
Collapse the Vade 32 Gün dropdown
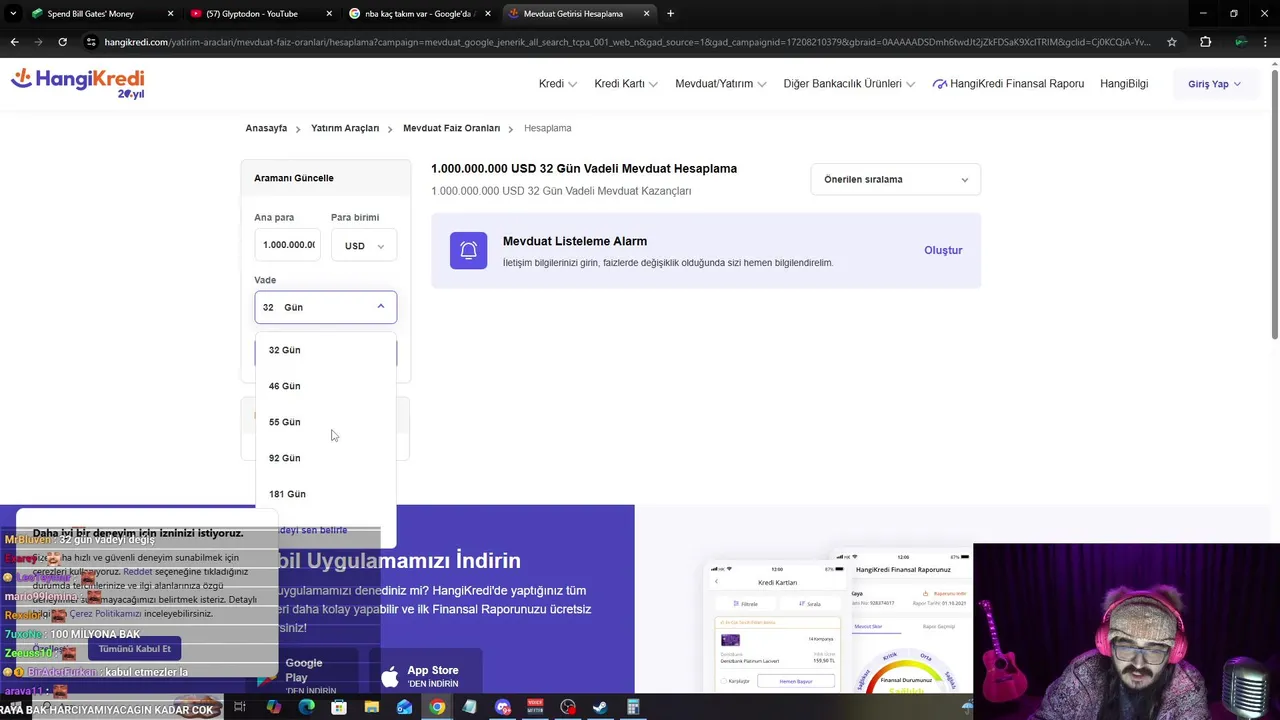(325, 307)
